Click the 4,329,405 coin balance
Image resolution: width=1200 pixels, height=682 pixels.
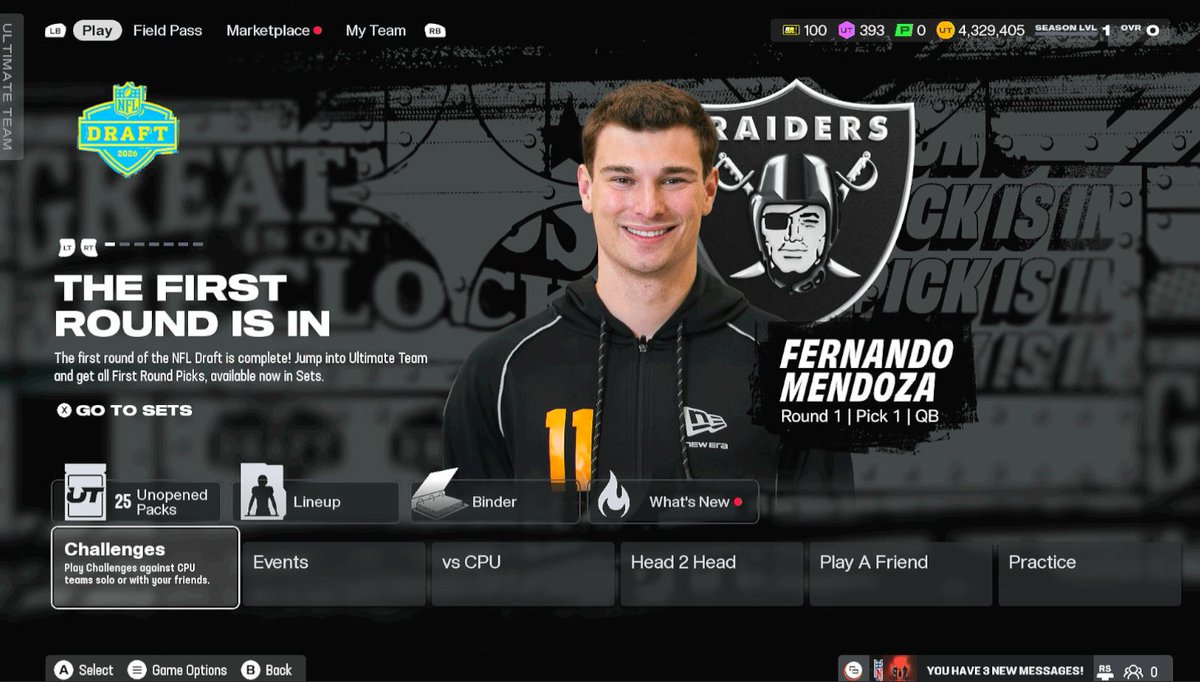(x=991, y=30)
